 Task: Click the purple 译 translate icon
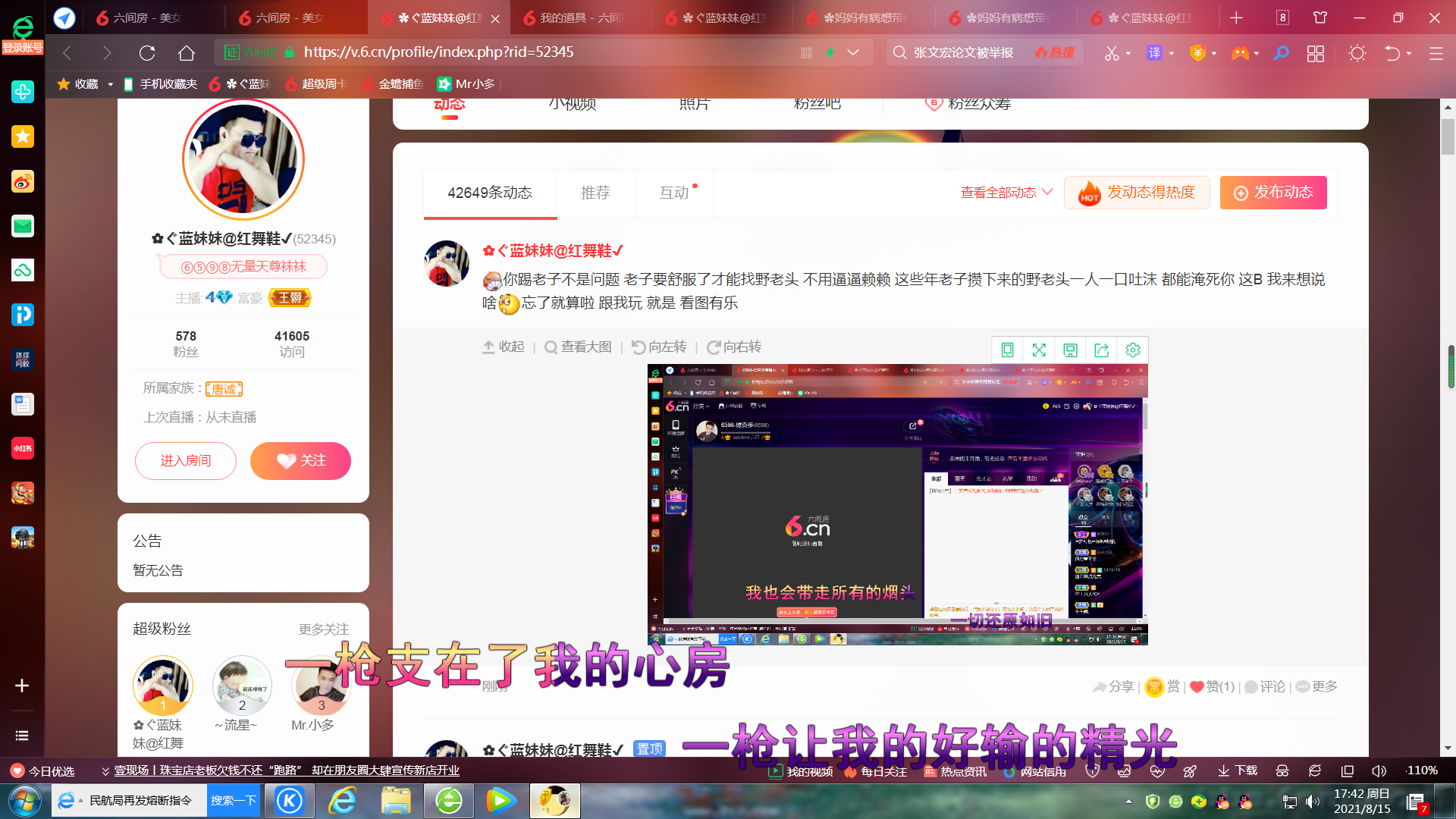point(1154,53)
